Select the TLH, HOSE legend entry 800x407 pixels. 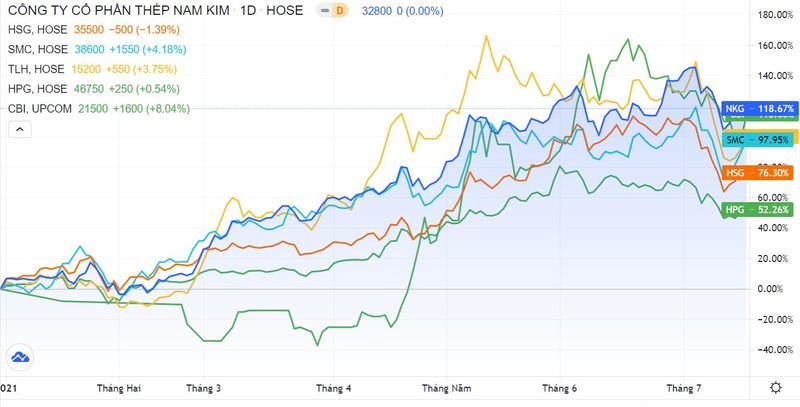click(x=34, y=68)
